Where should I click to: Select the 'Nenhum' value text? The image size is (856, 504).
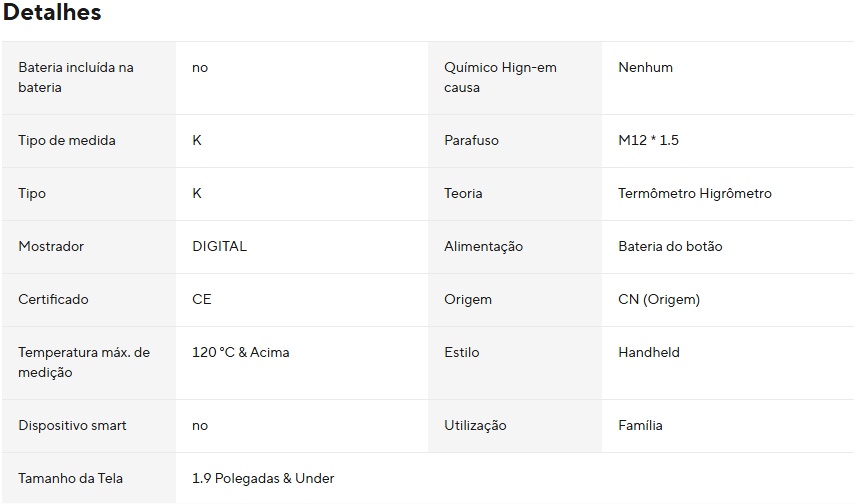(645, 67)
